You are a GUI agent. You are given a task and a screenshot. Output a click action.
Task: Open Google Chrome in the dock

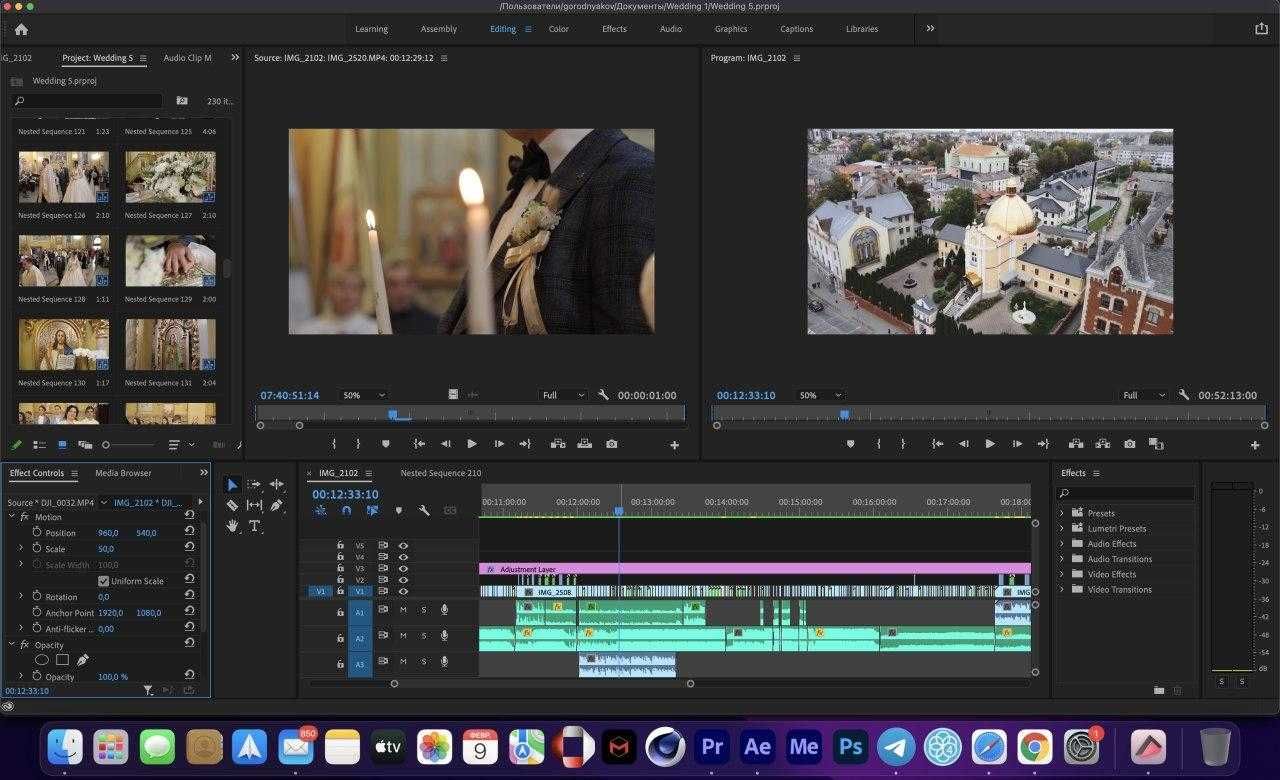pyautogui.click(x=1034, y=747)
